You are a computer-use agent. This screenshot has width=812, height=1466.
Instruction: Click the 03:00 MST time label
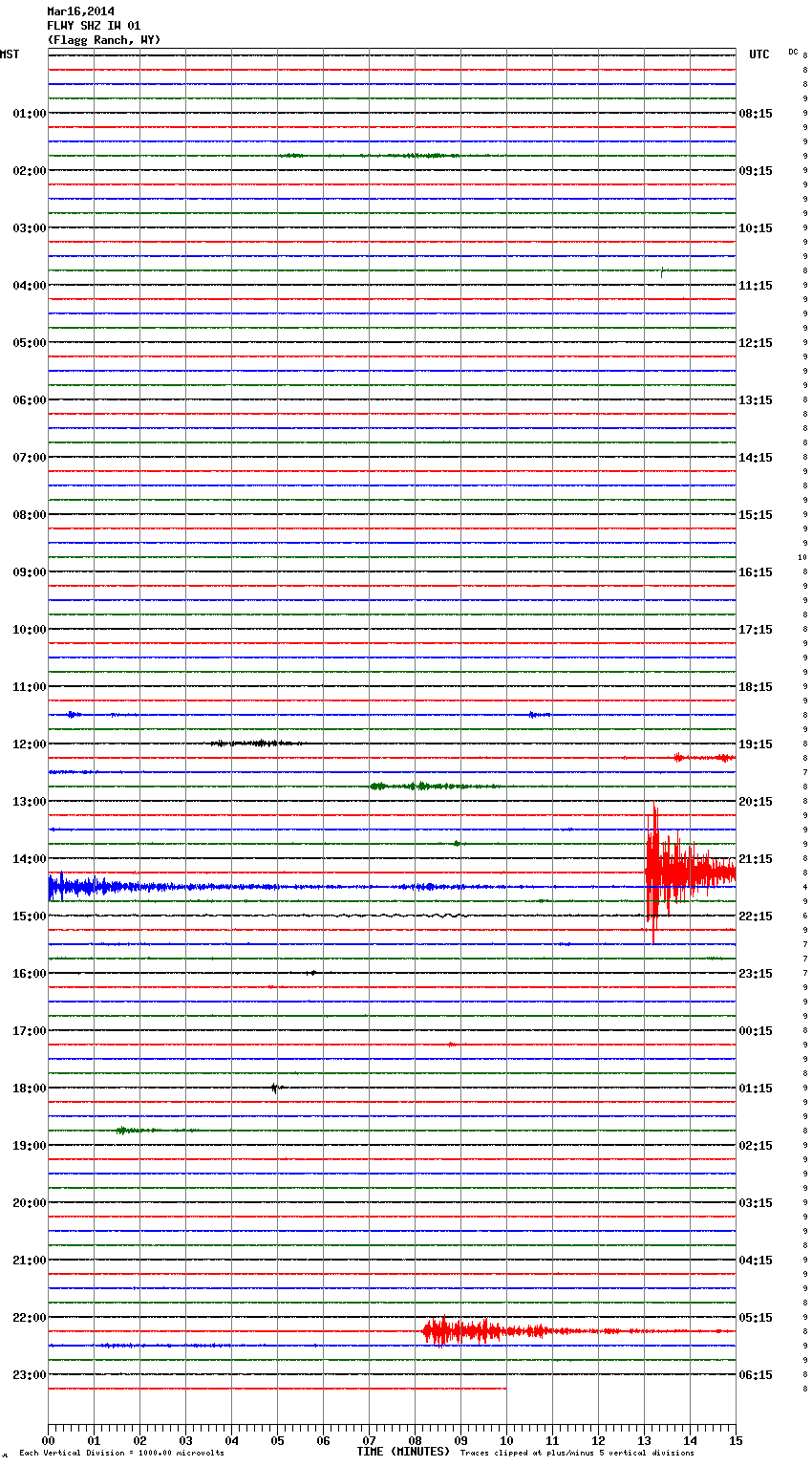tap(30, 228)
